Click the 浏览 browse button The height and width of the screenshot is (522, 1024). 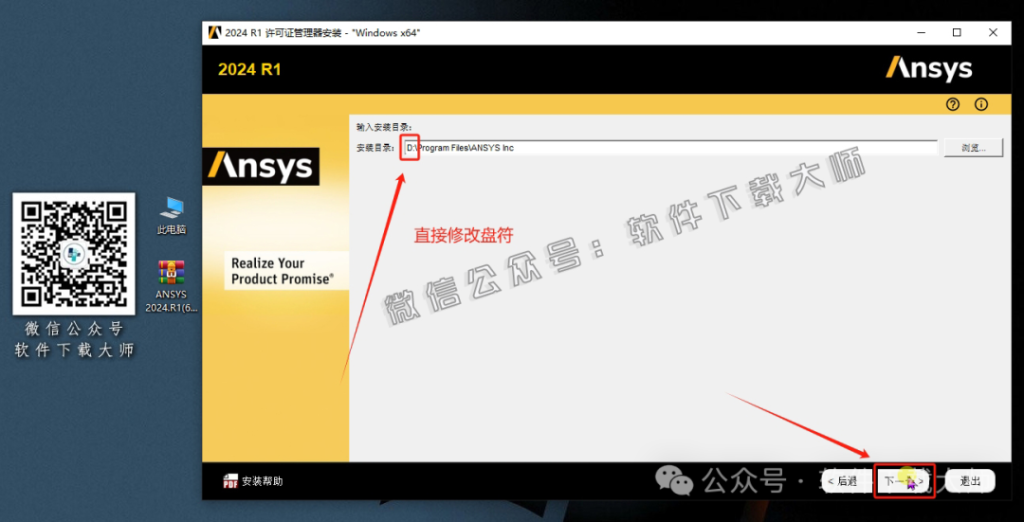(x=973, y=148)
